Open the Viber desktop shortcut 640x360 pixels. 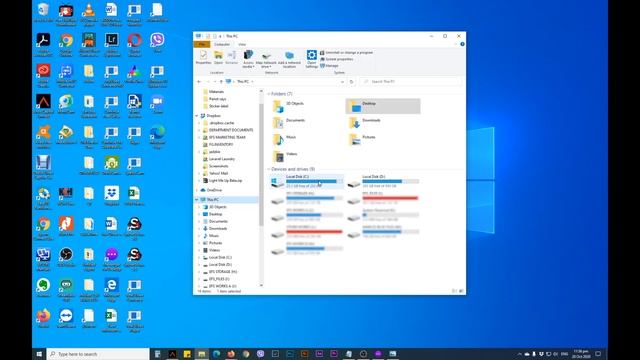pyautogui.click(x=157, y=43)
